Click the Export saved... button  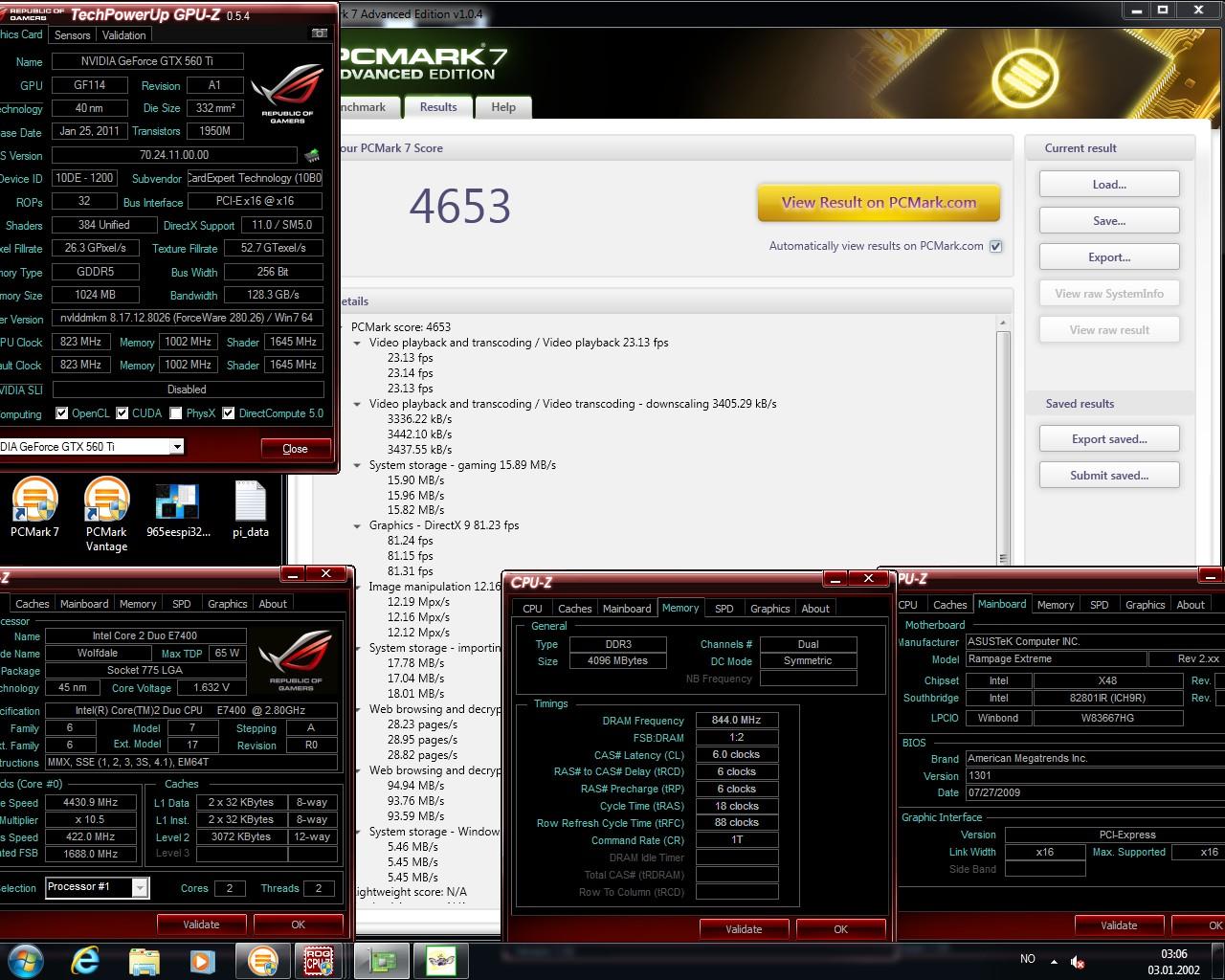[x=1109, y=439]
